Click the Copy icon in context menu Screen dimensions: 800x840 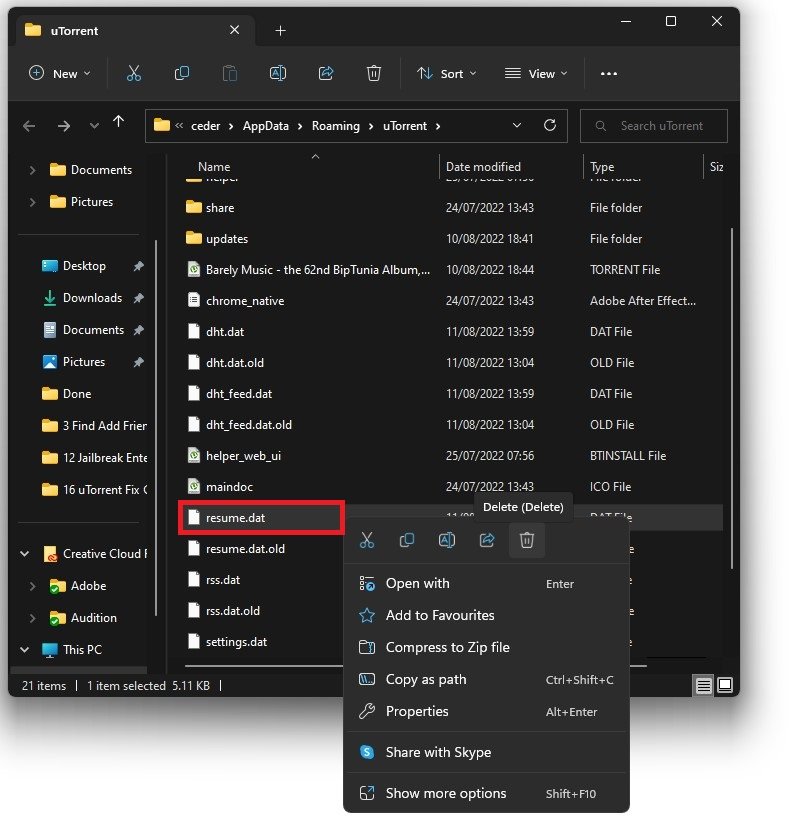(407, 541)
